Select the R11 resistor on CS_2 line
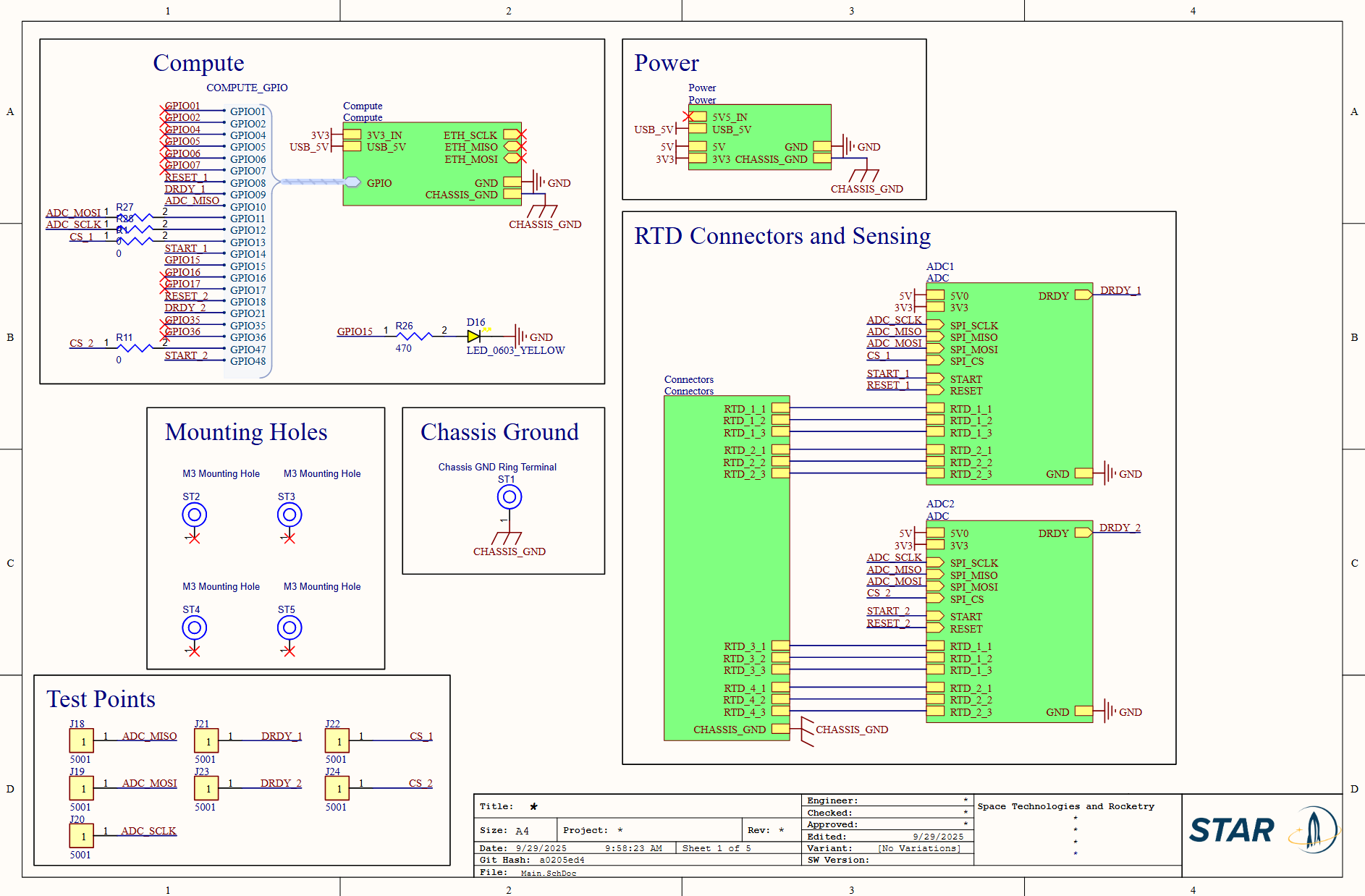This screenshot has height=896, width=1365. (134, 348)
